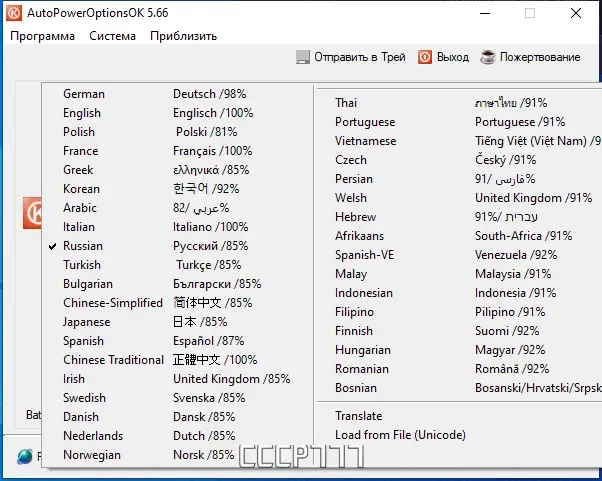This screenshot has width=602, height=481.
Task: Click the AutoPowerOptionsOK title bar icon
Action: tap(14, 13)
